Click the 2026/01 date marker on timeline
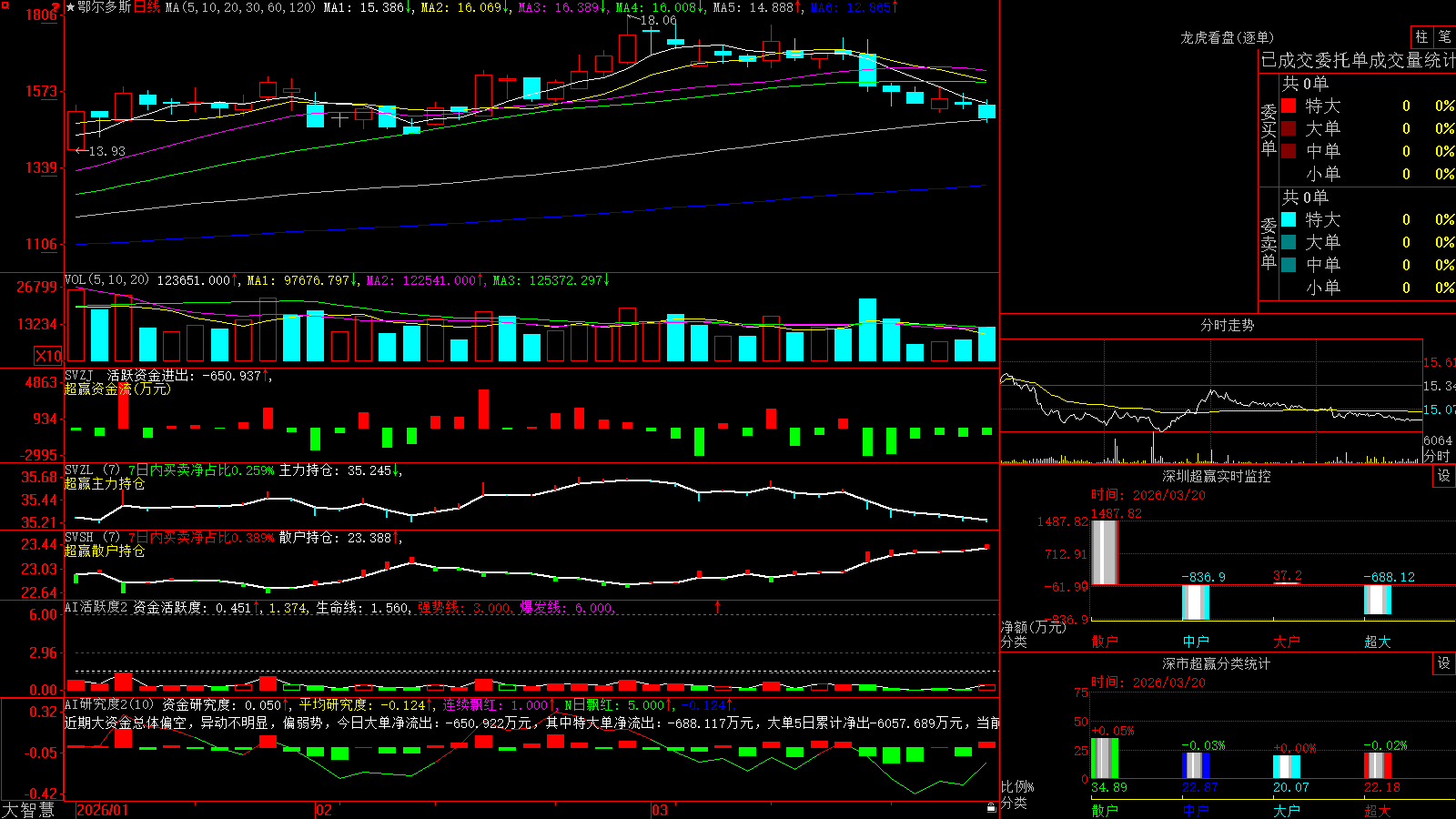This screenshot has height=819, width=1456. point(103,810)
